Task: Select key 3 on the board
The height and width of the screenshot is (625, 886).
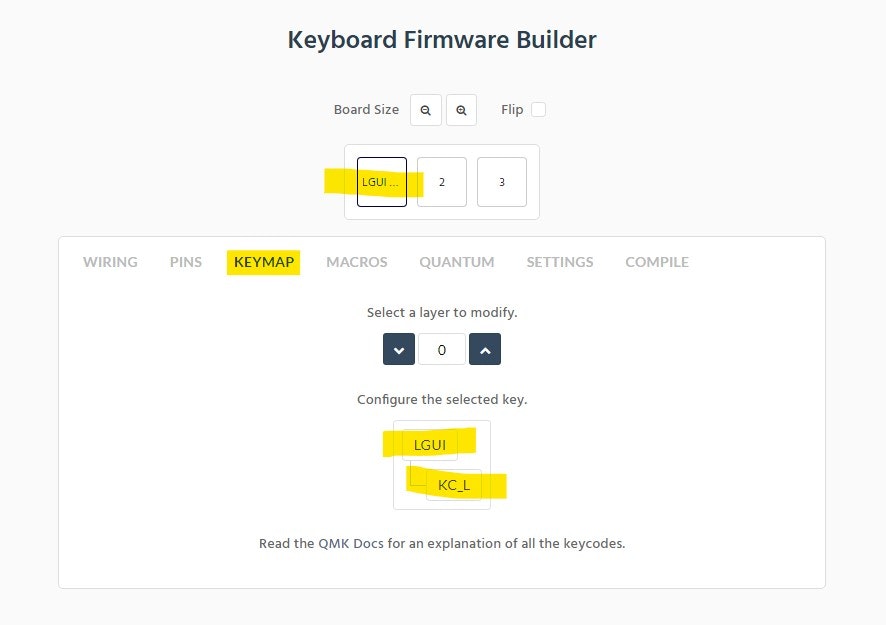Action: coord(502,182)
